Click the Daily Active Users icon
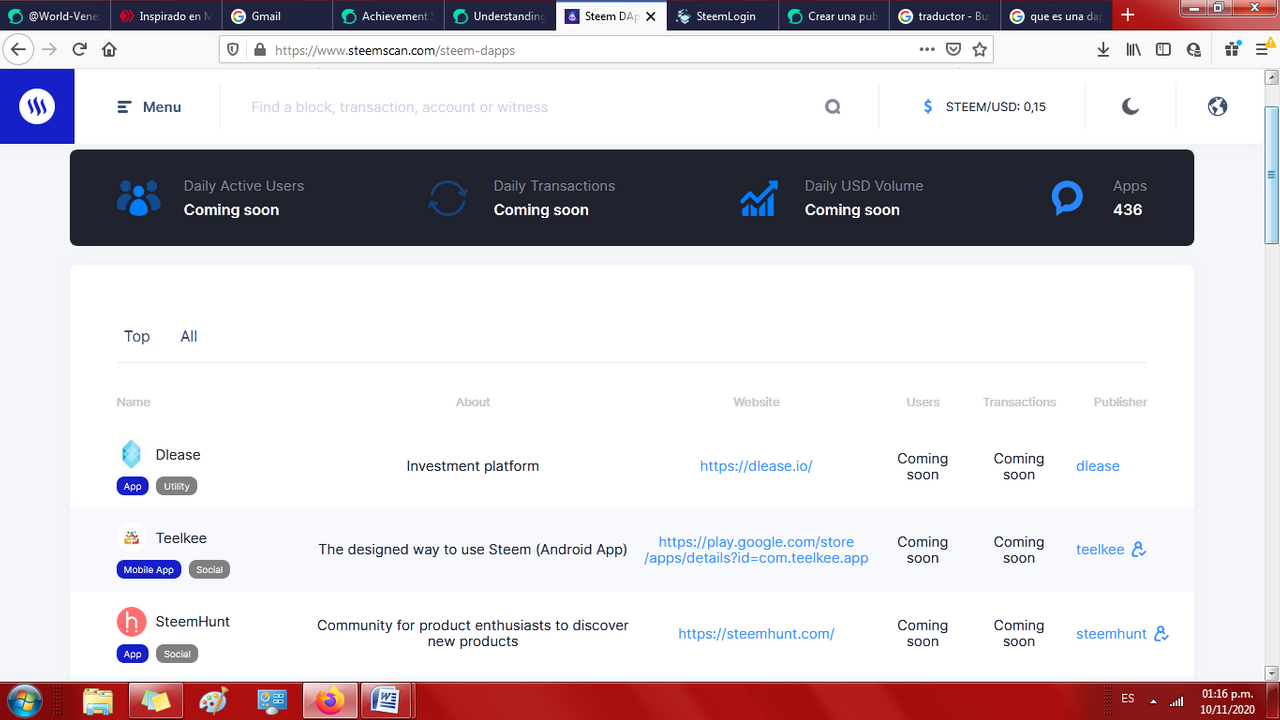 tap(138, 198)
